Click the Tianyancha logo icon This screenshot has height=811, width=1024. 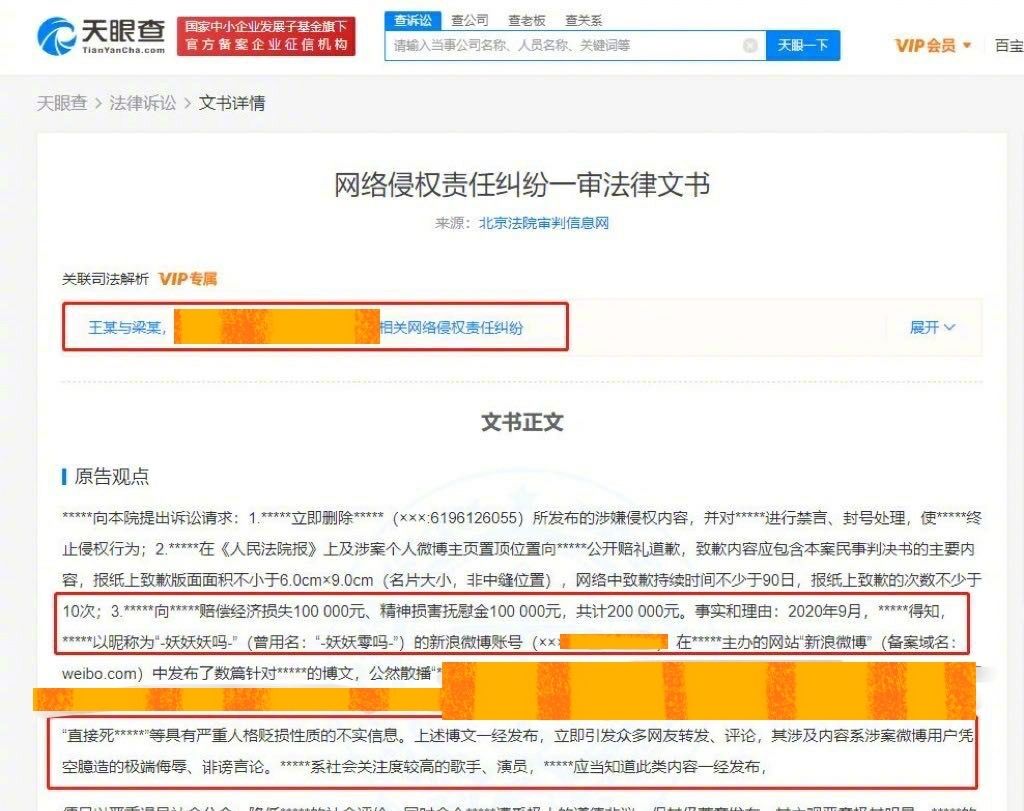[57, 35]
